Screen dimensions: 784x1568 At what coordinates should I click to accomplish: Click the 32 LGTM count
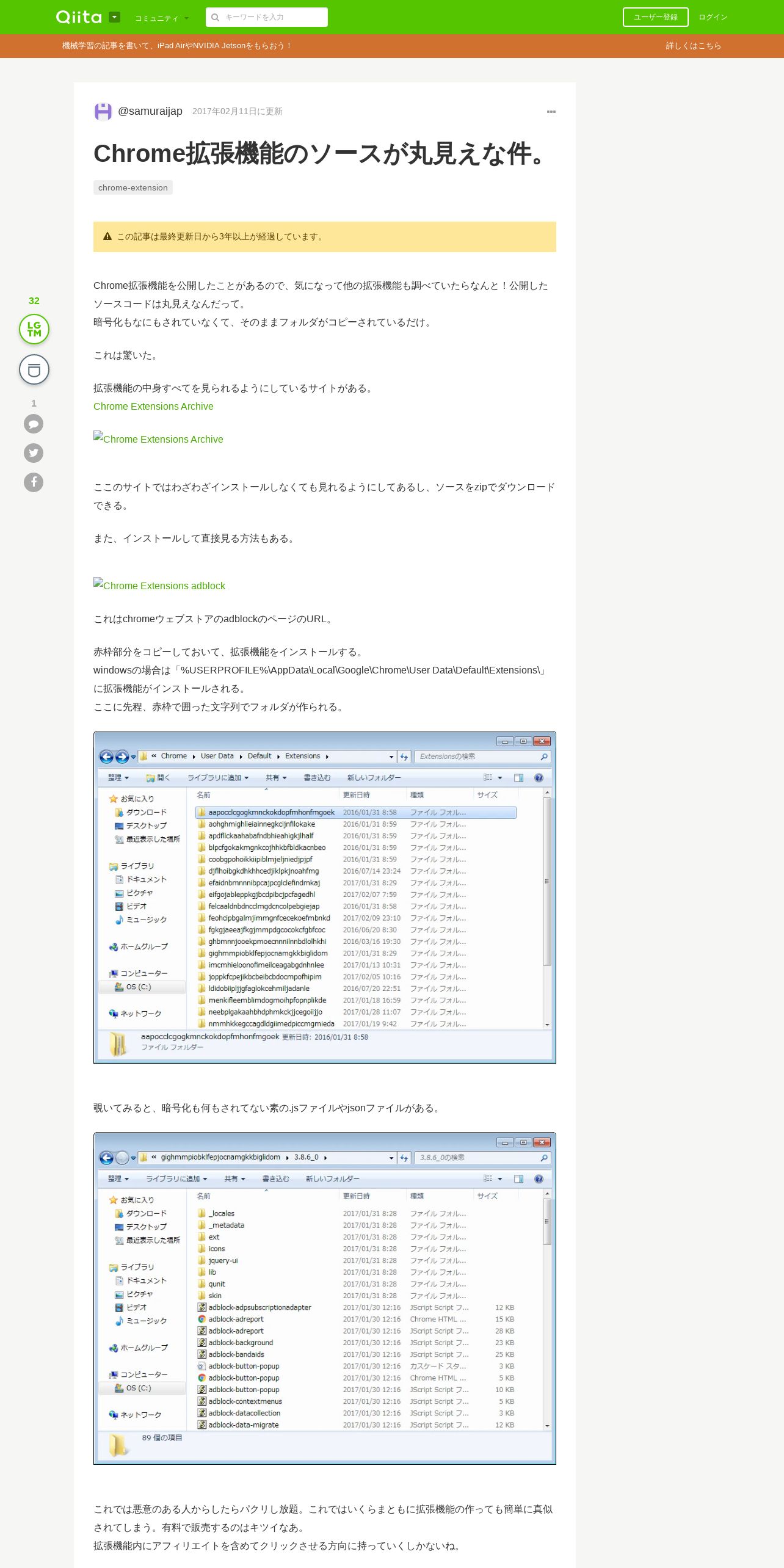(34, 300)
